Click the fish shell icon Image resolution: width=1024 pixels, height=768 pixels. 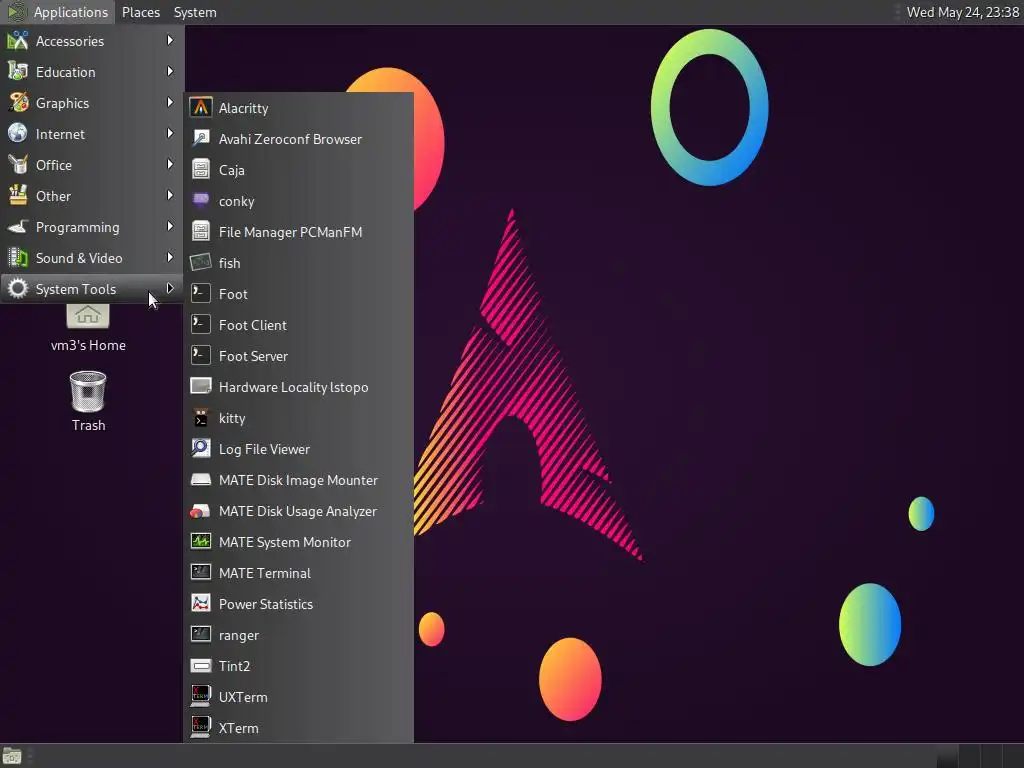click(200, 263)
